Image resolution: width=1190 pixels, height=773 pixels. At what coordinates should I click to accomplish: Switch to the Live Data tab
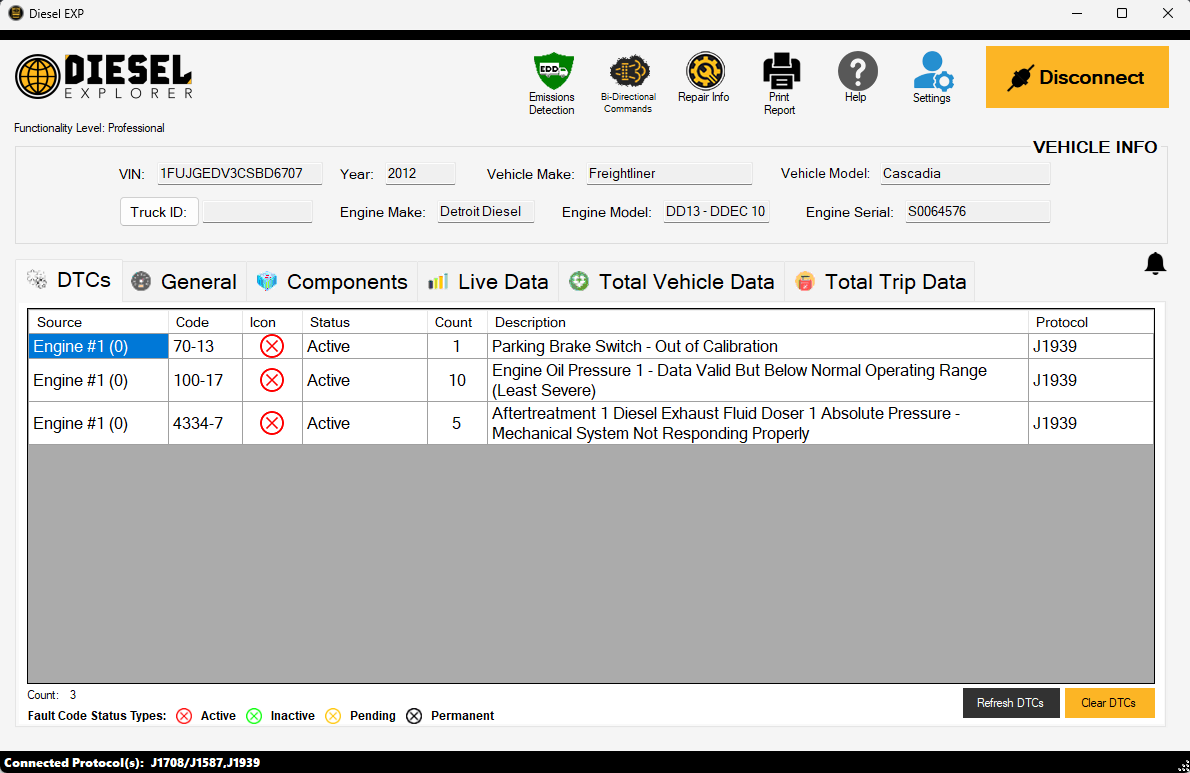click(488, 281)
